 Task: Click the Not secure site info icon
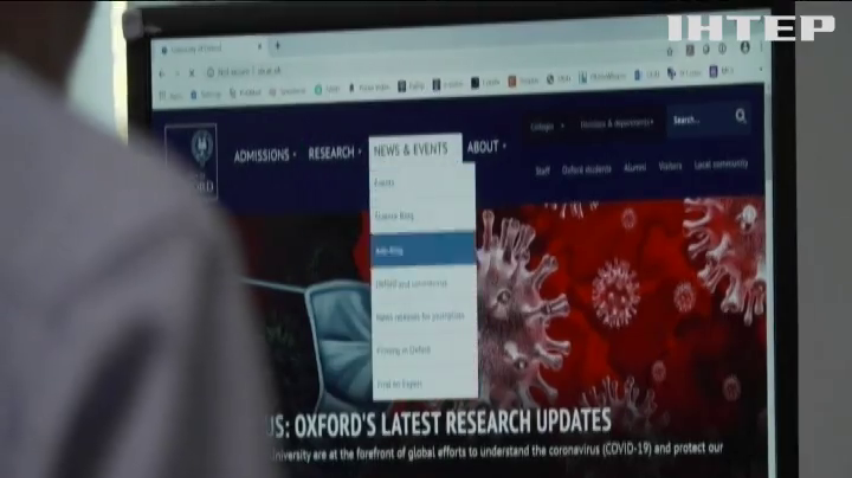pyautogui.click(x=210, y=72)
